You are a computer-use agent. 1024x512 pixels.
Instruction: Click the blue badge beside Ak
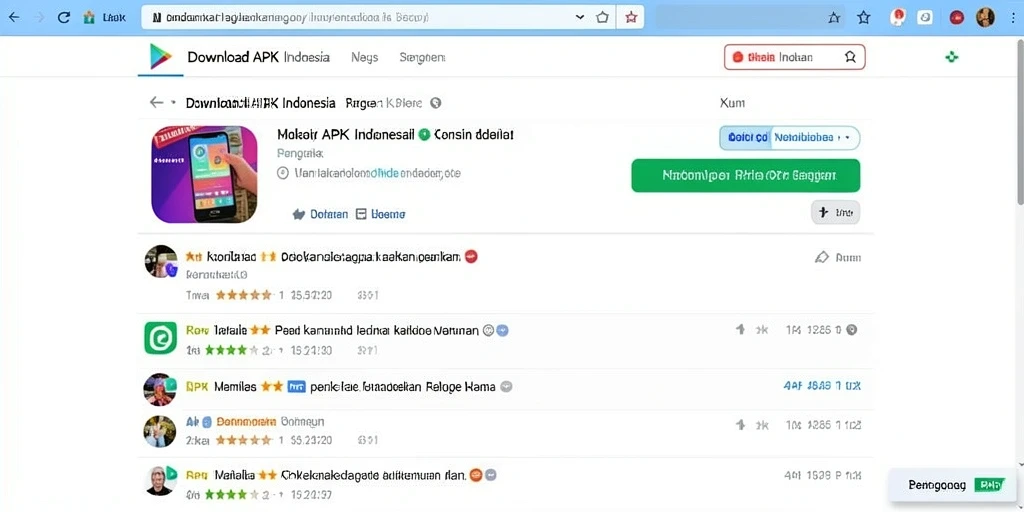(x=207, y=422)
